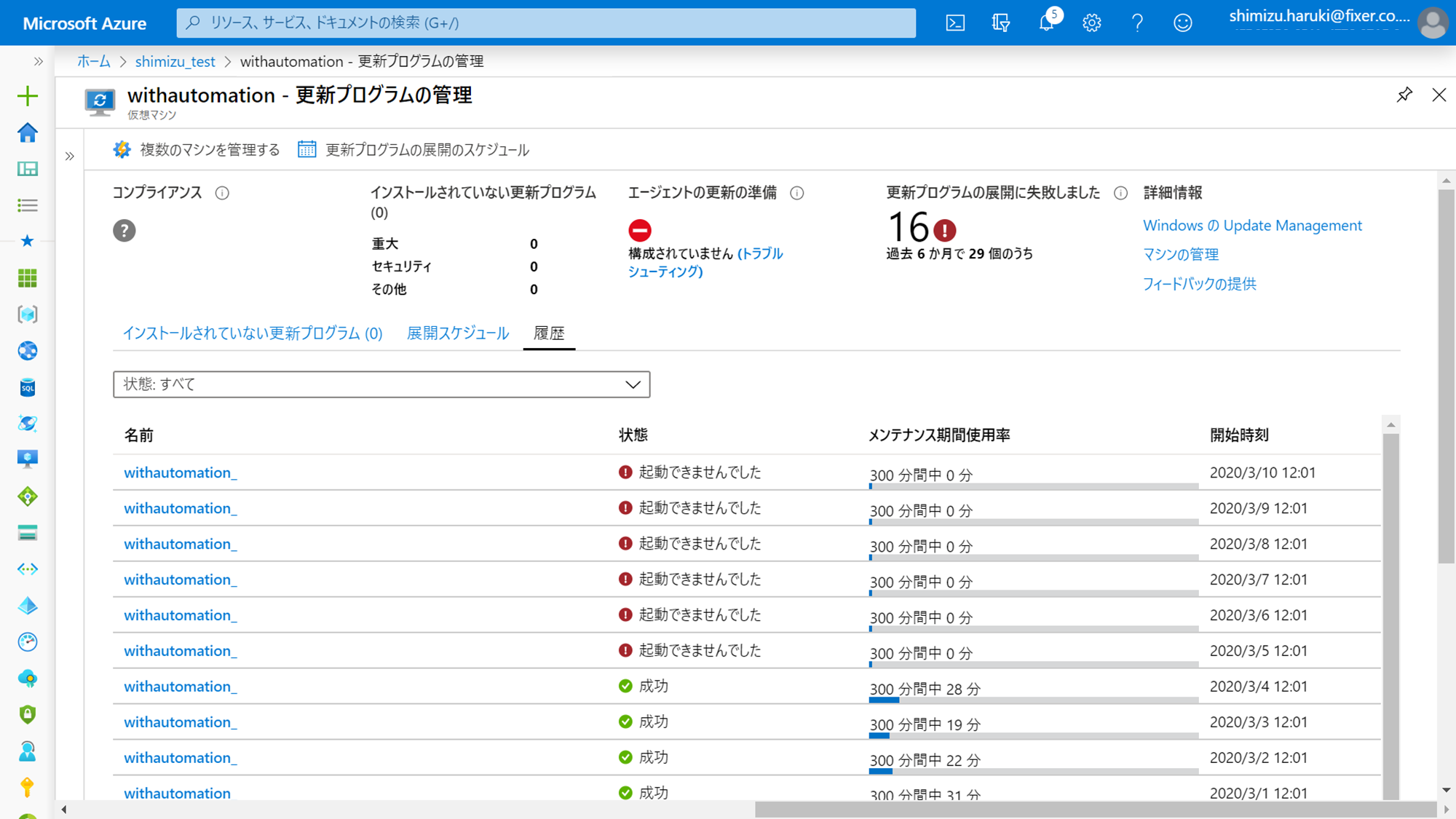Expand the collapsed resource menu panel
Image resolution: width=1456 pixels, height=819 pixels.
(x=70, y=156)
